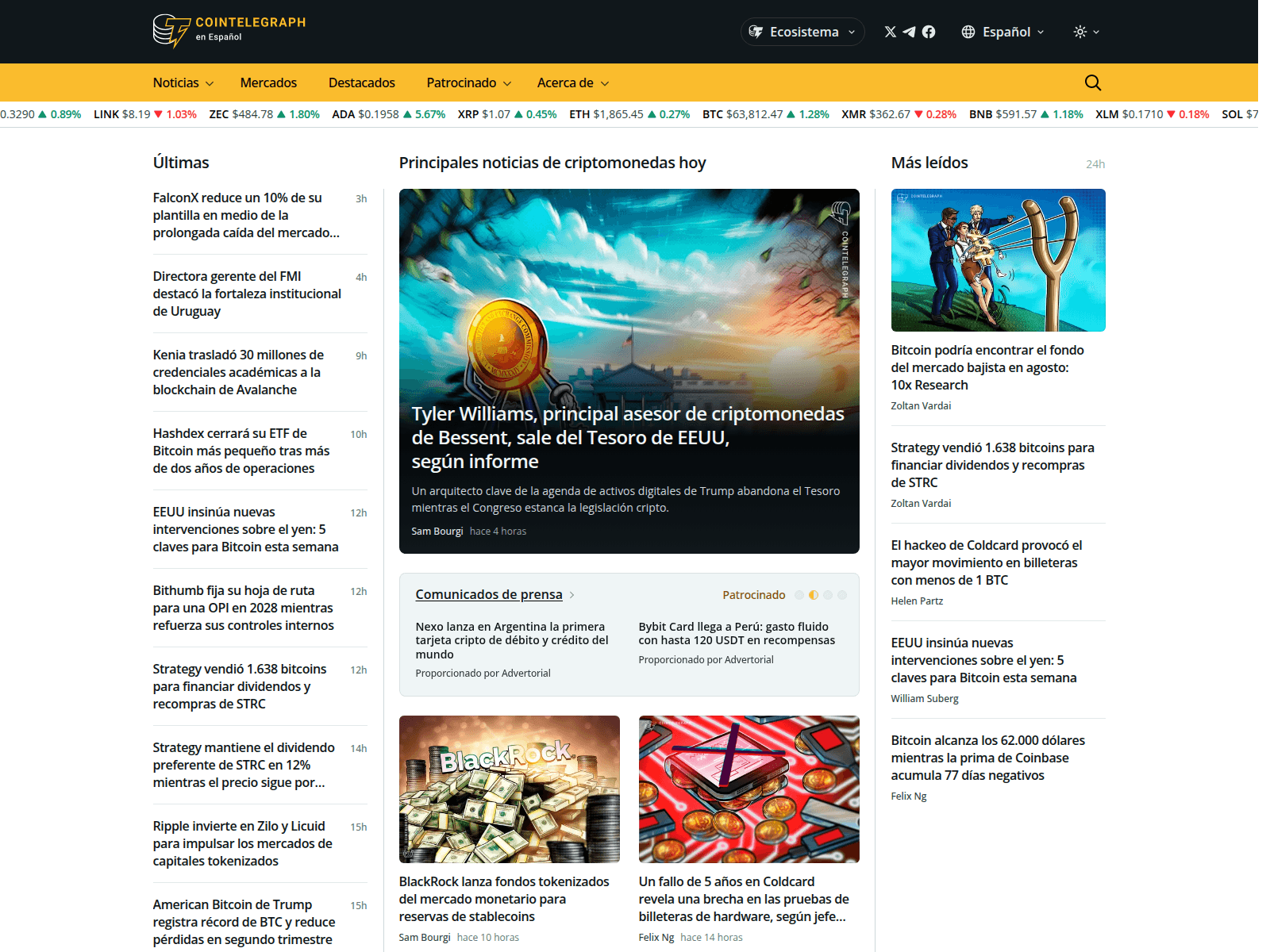Click author Sam Bourgi under main headline
This screenshot has width=1270, height=952.
(x=437, y=532)
